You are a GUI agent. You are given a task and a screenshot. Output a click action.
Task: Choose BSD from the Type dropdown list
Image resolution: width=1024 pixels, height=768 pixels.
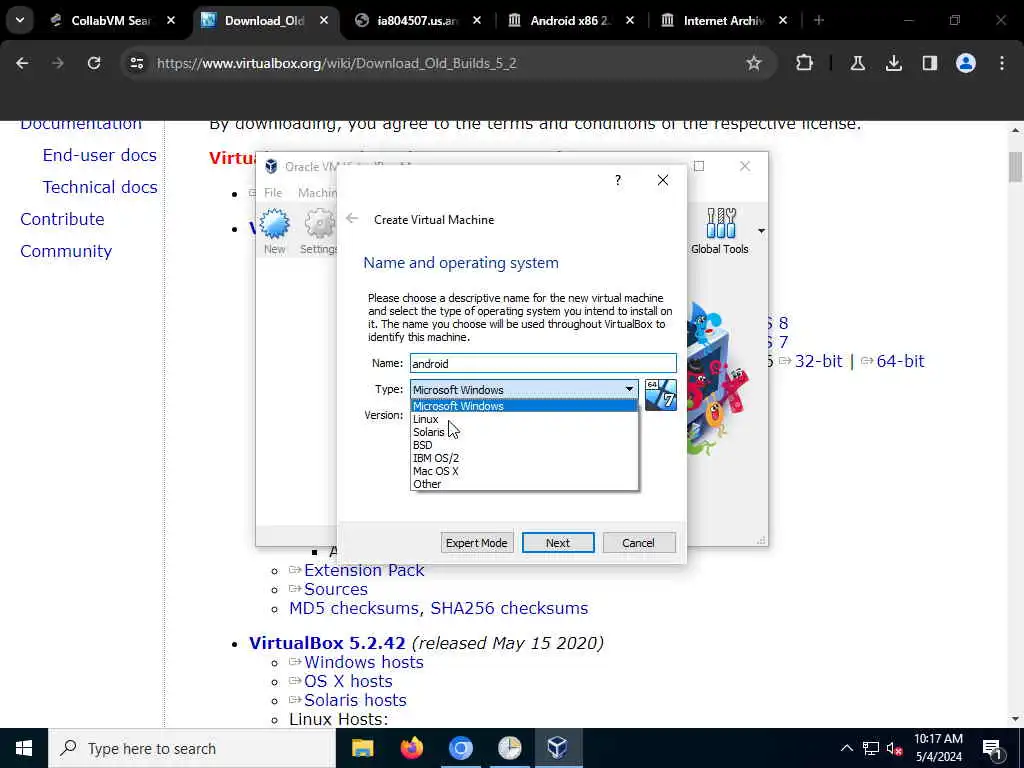[523, 445]
